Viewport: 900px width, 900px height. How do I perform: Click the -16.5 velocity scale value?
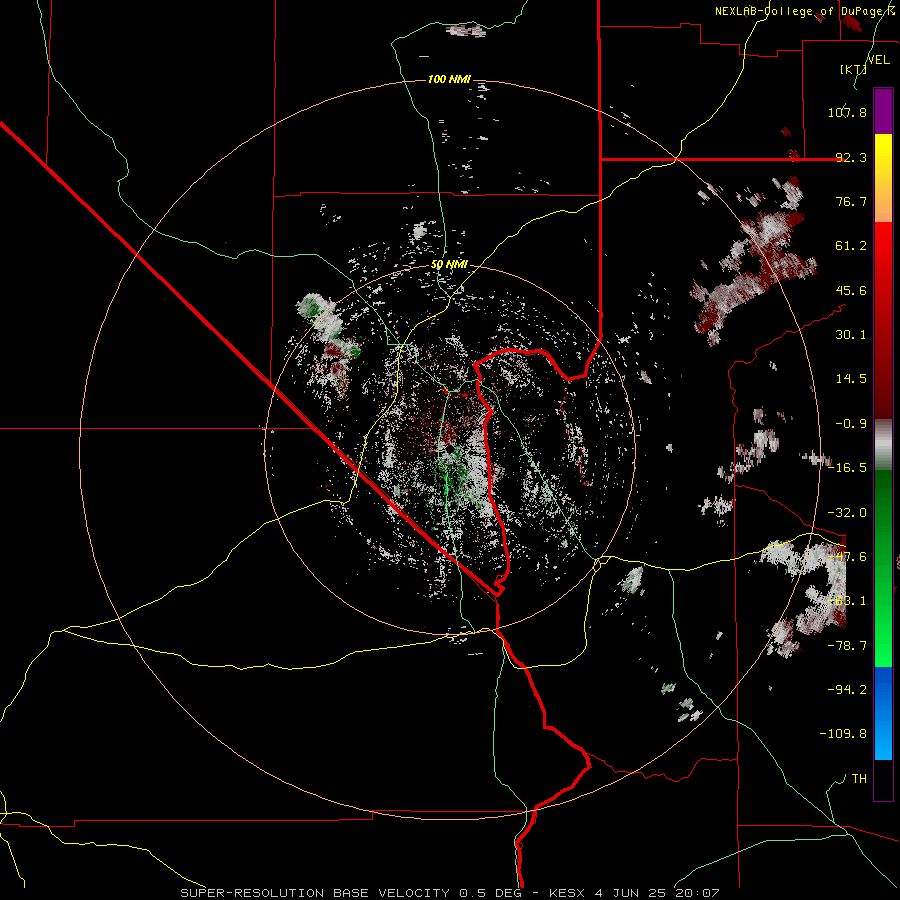click(x=847, y=468)
